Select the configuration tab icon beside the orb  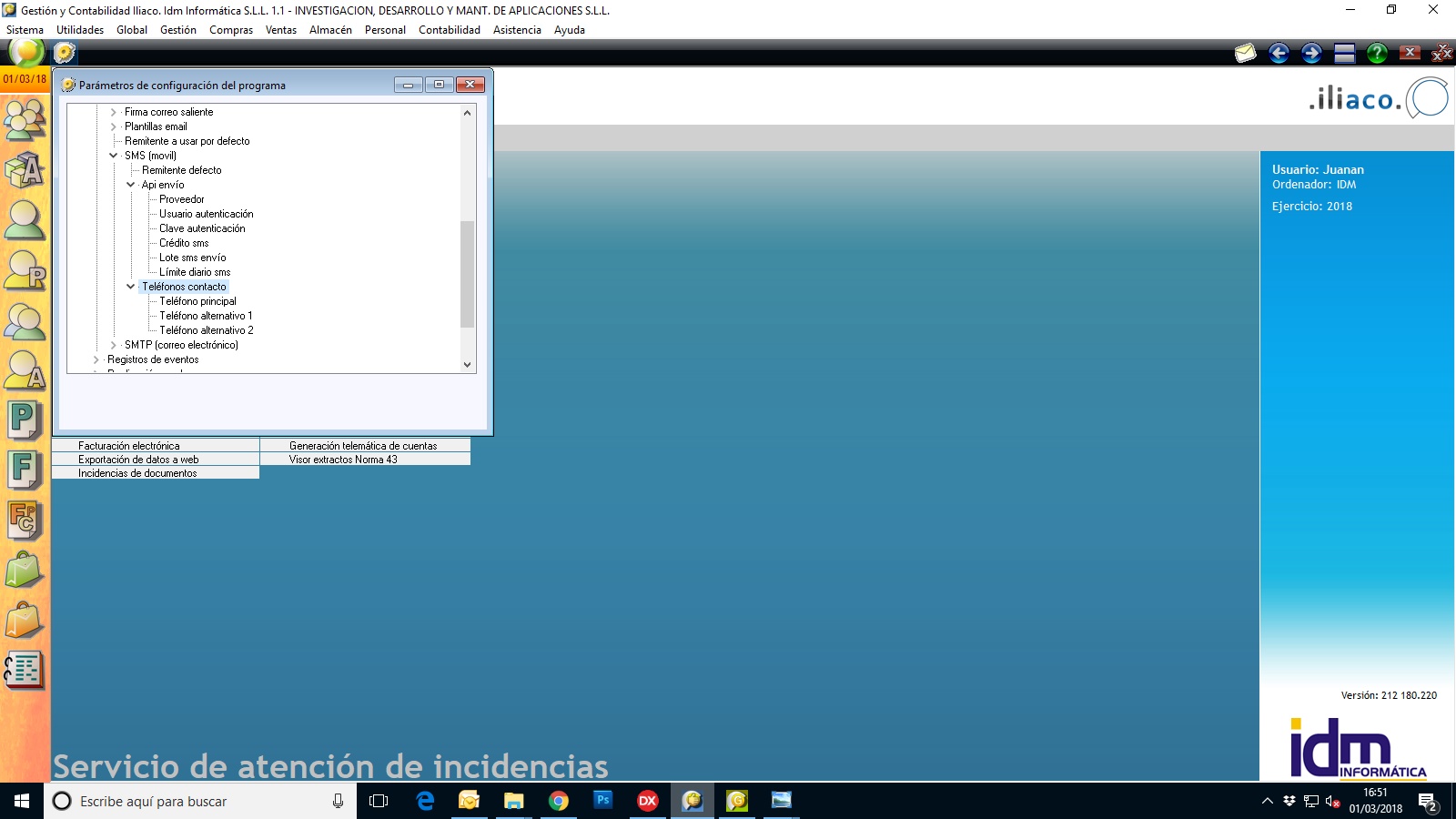[x=65, y=54]
